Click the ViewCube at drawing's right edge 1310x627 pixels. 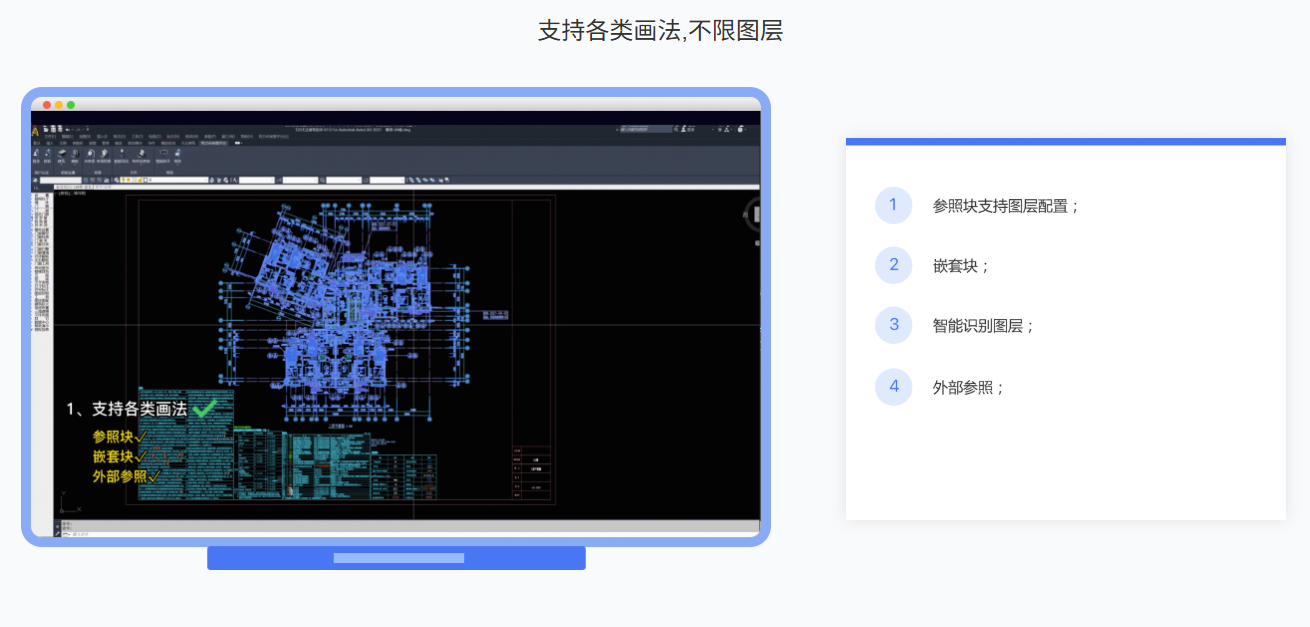tap(754, 215)
